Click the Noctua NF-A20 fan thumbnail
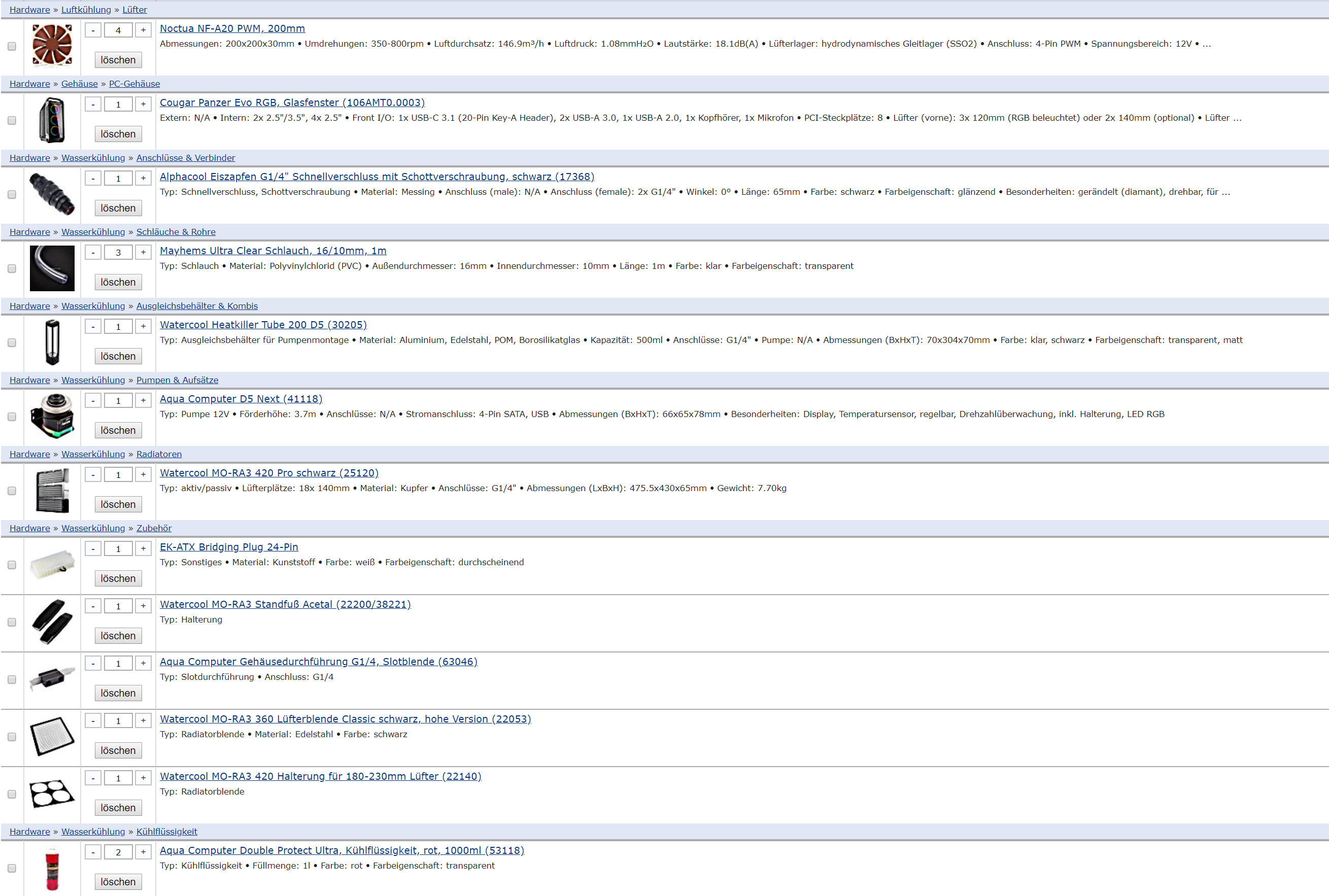 click(x=52, y=46)
